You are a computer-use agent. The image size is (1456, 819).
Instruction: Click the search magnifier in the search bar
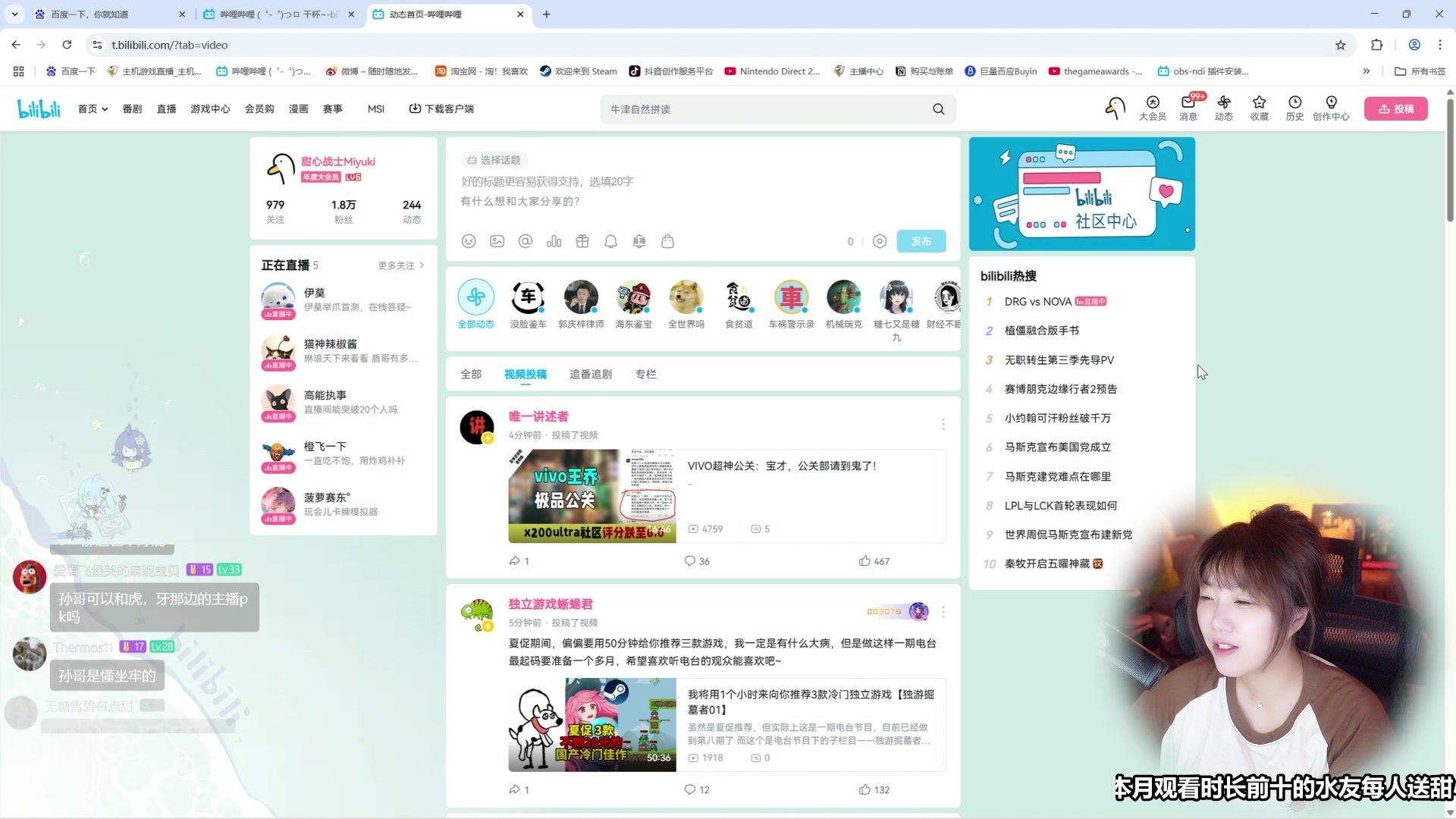point(938,108)
